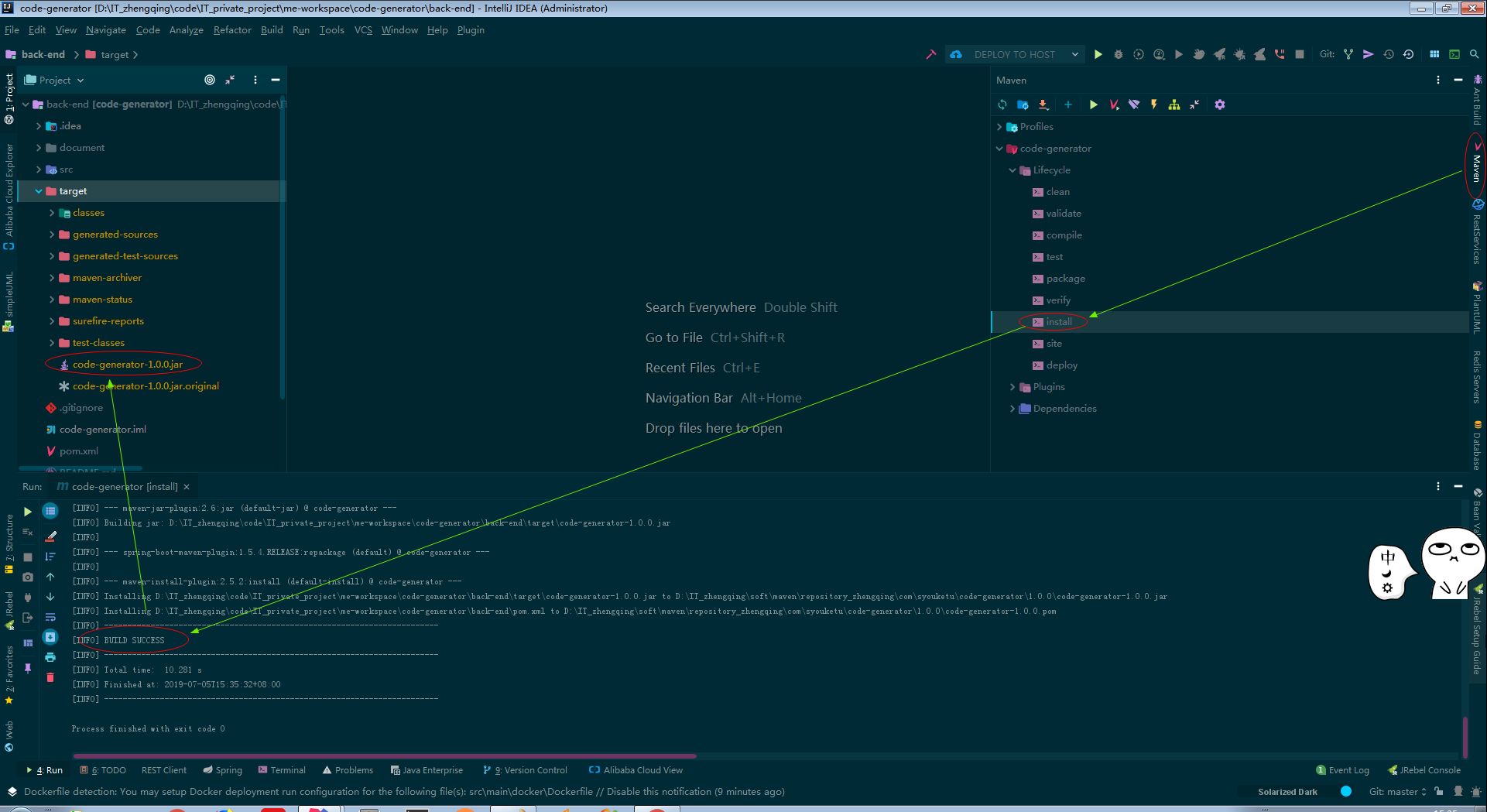Expand the src folder

click(x=39, y=170)
